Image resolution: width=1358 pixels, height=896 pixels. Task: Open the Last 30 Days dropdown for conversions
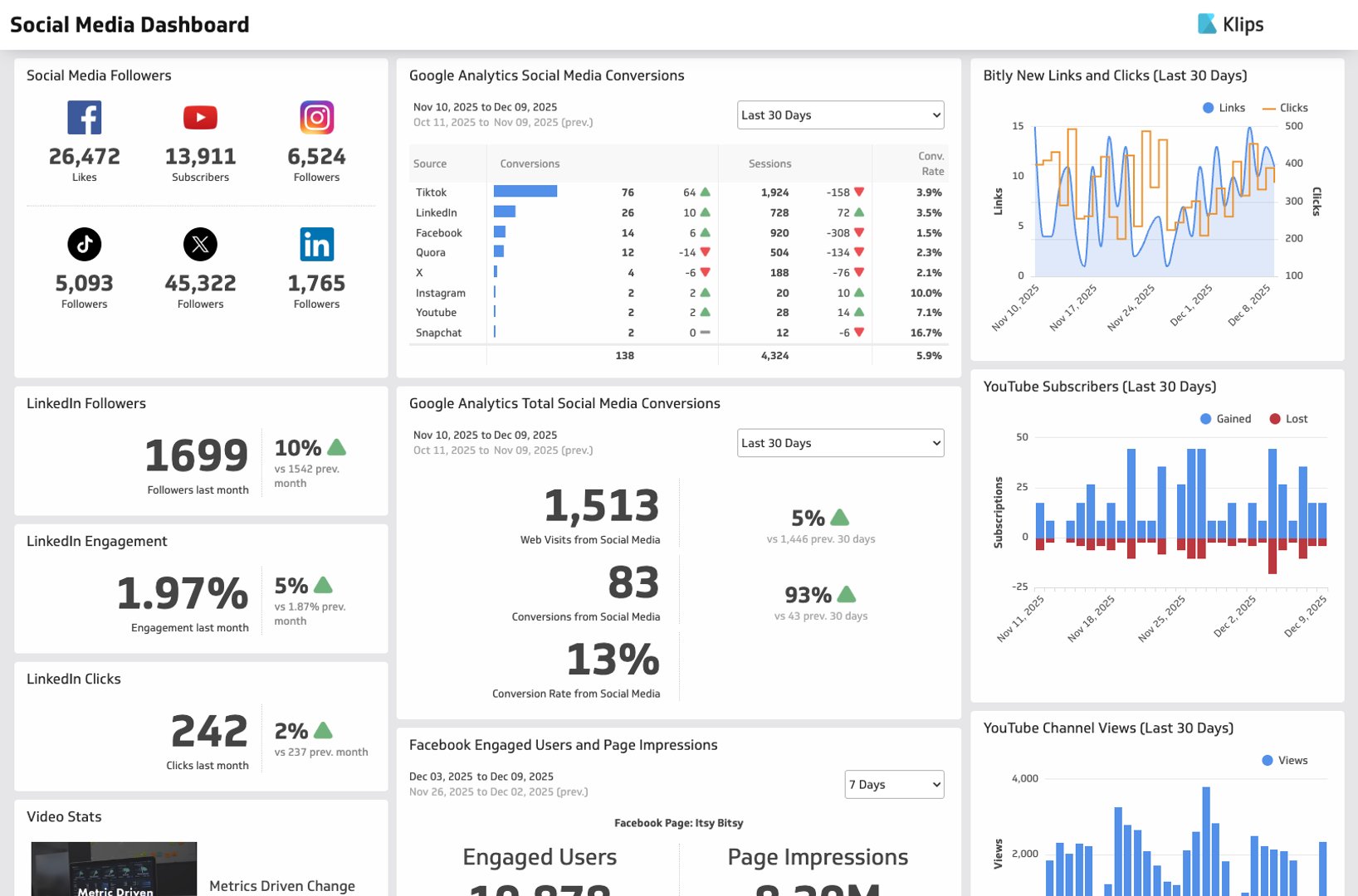pos(840,114)
